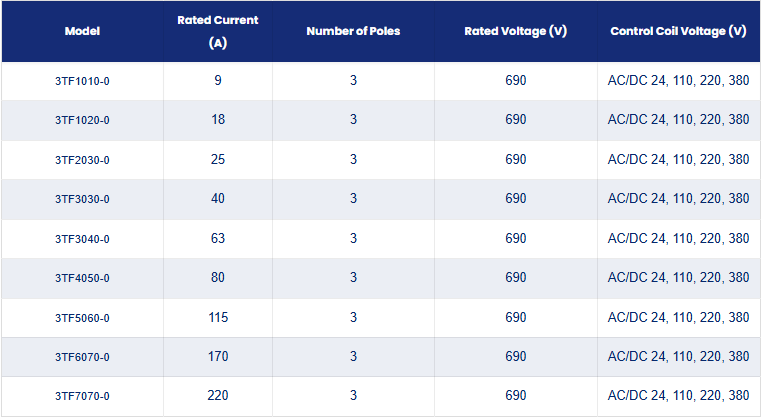
Task: Click the Rated Voltage (V) header
Action: 515,31
